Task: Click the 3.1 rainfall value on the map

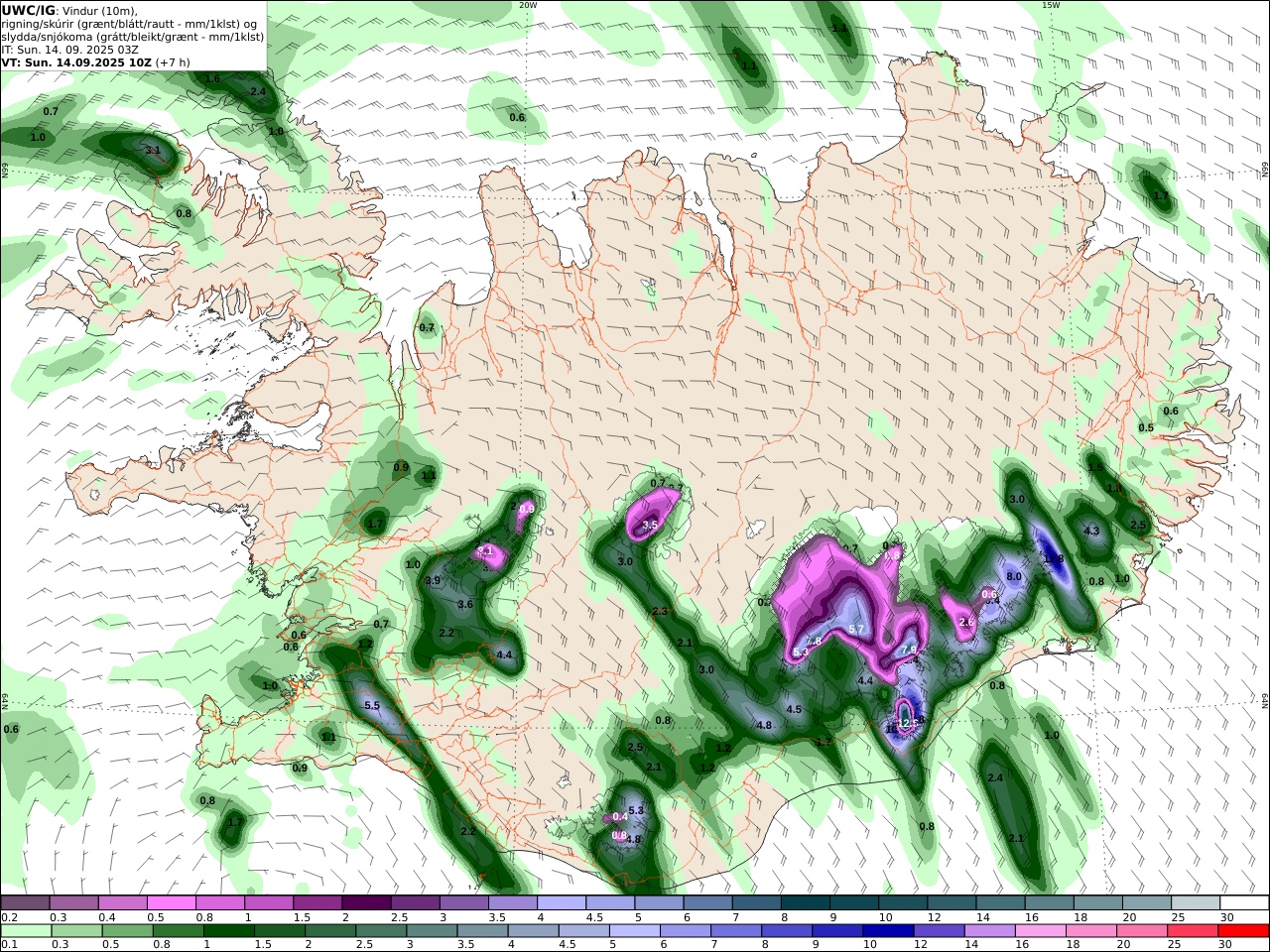Action: (153, 151)
